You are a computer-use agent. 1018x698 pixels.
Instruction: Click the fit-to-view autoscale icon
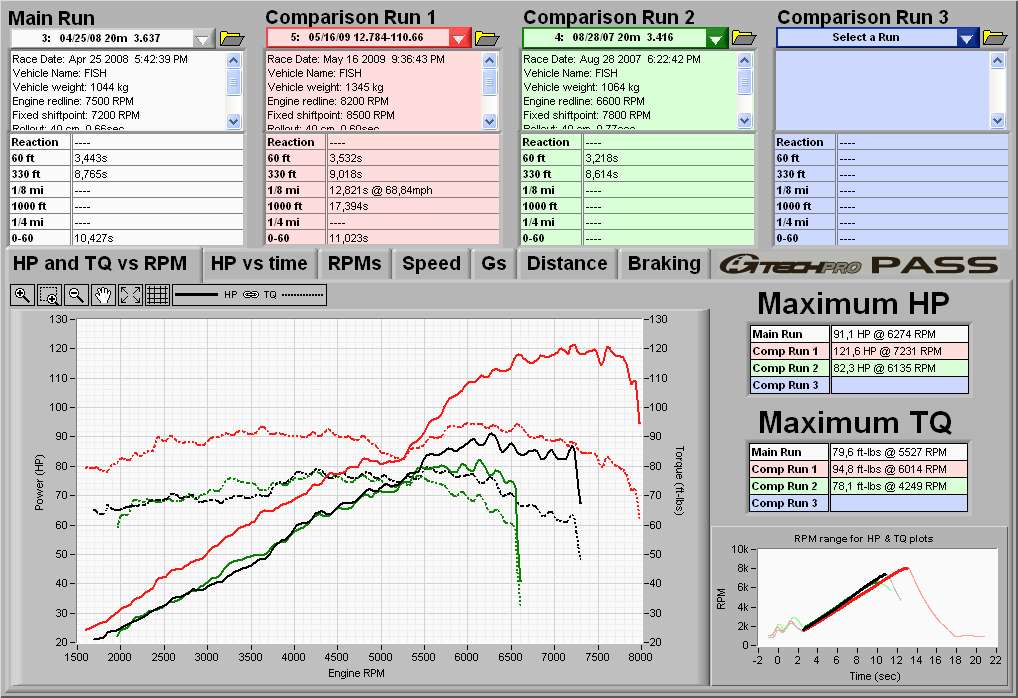(130, 295)
